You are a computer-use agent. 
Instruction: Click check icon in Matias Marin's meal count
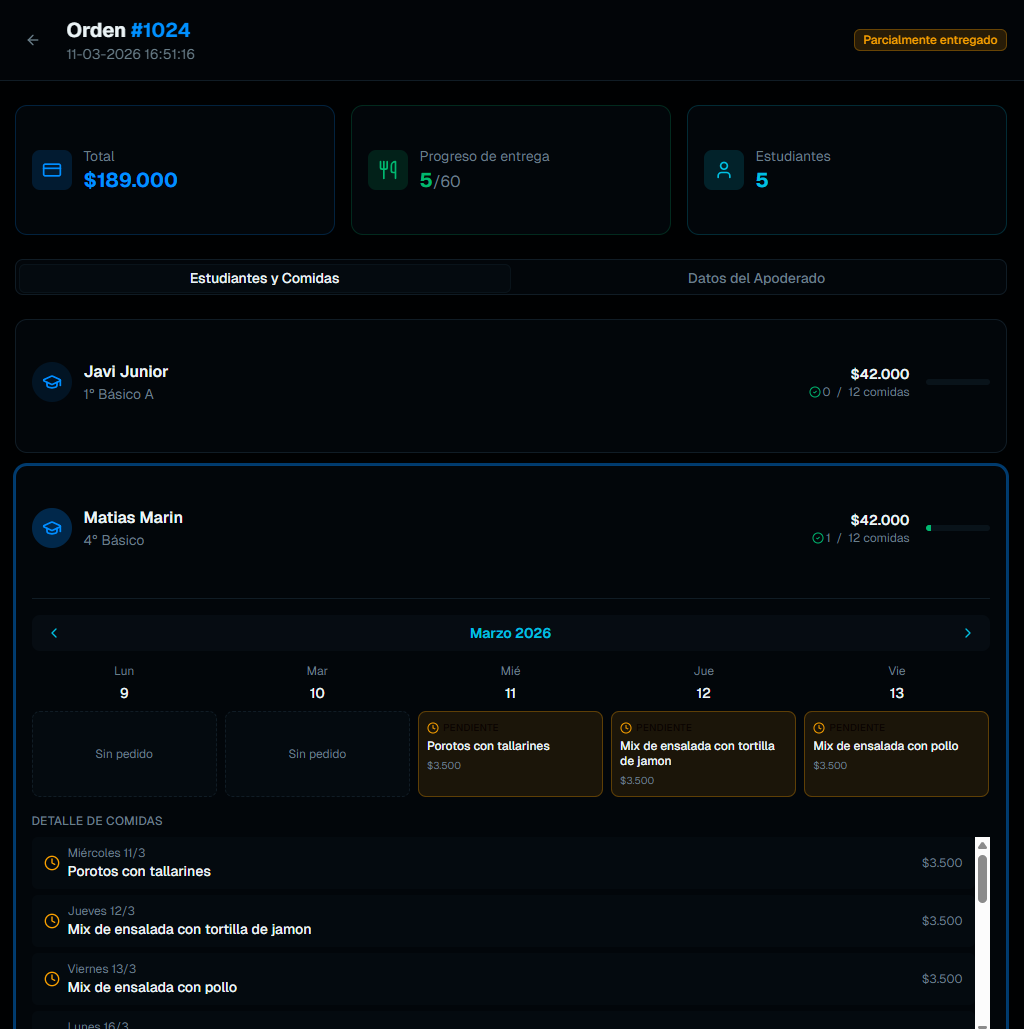[x=818, y=538]
